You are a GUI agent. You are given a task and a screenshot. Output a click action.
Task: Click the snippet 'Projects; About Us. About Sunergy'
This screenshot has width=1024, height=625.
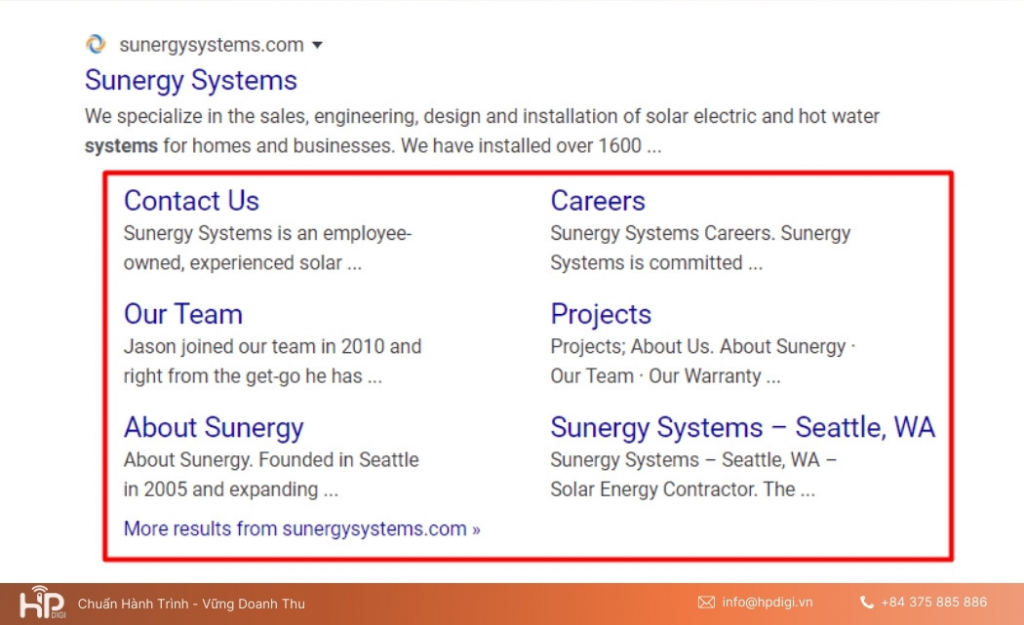click(x=703, y=361)
